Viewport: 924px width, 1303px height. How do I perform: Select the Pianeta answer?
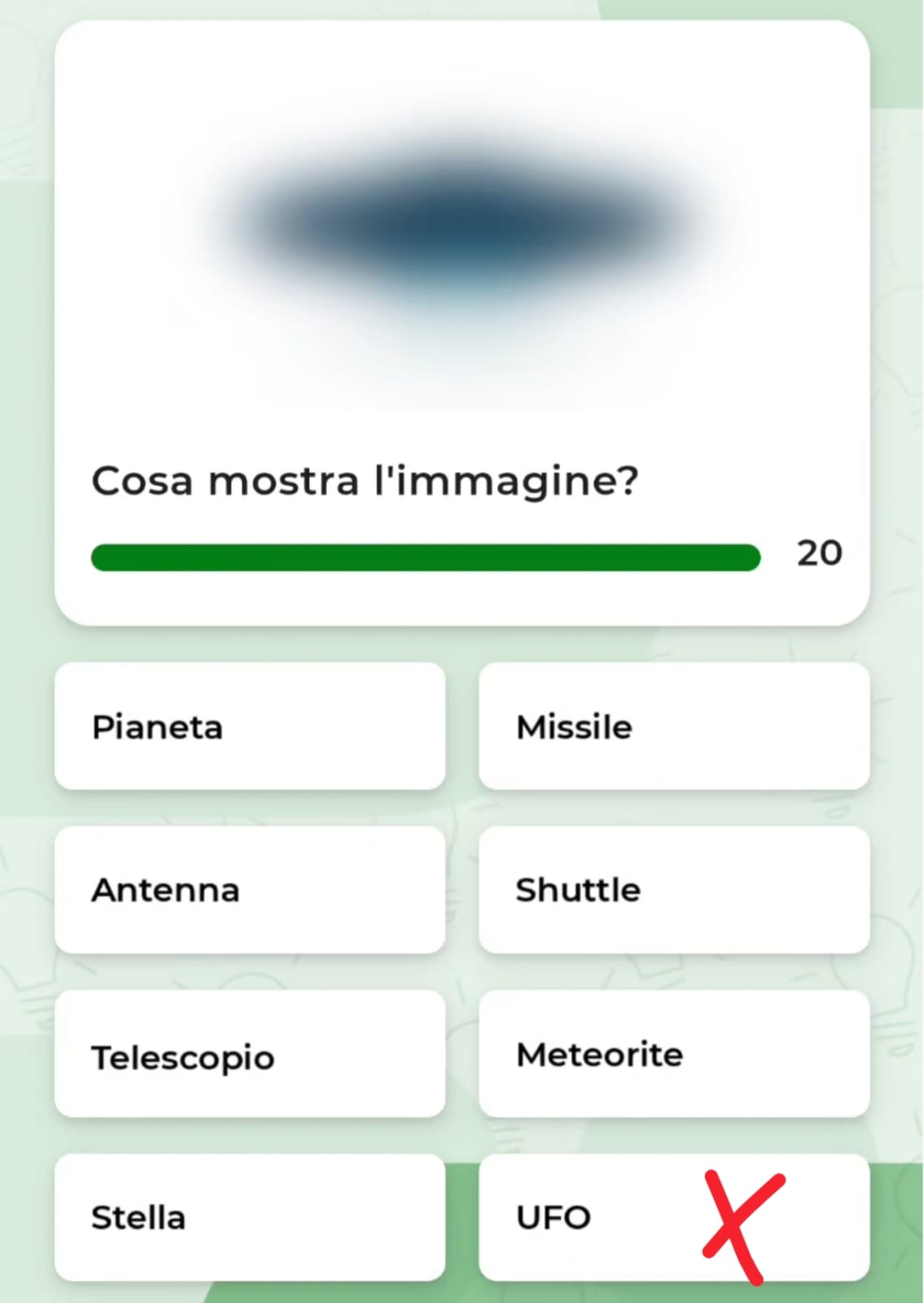pyautogui.click(x=249, y=726)
